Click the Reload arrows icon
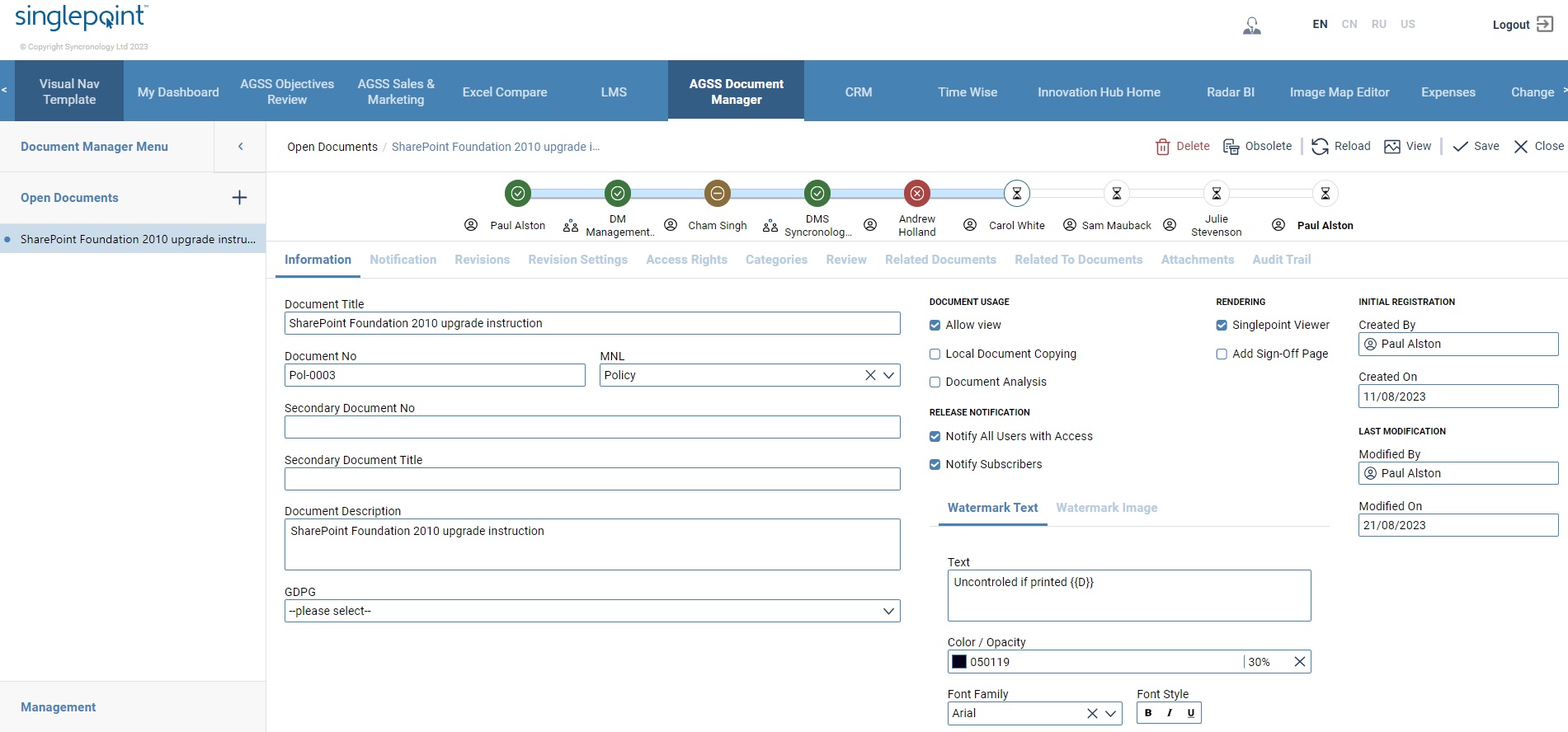Viewport: 1568px width, 732px height. [x=1320, y=147]
